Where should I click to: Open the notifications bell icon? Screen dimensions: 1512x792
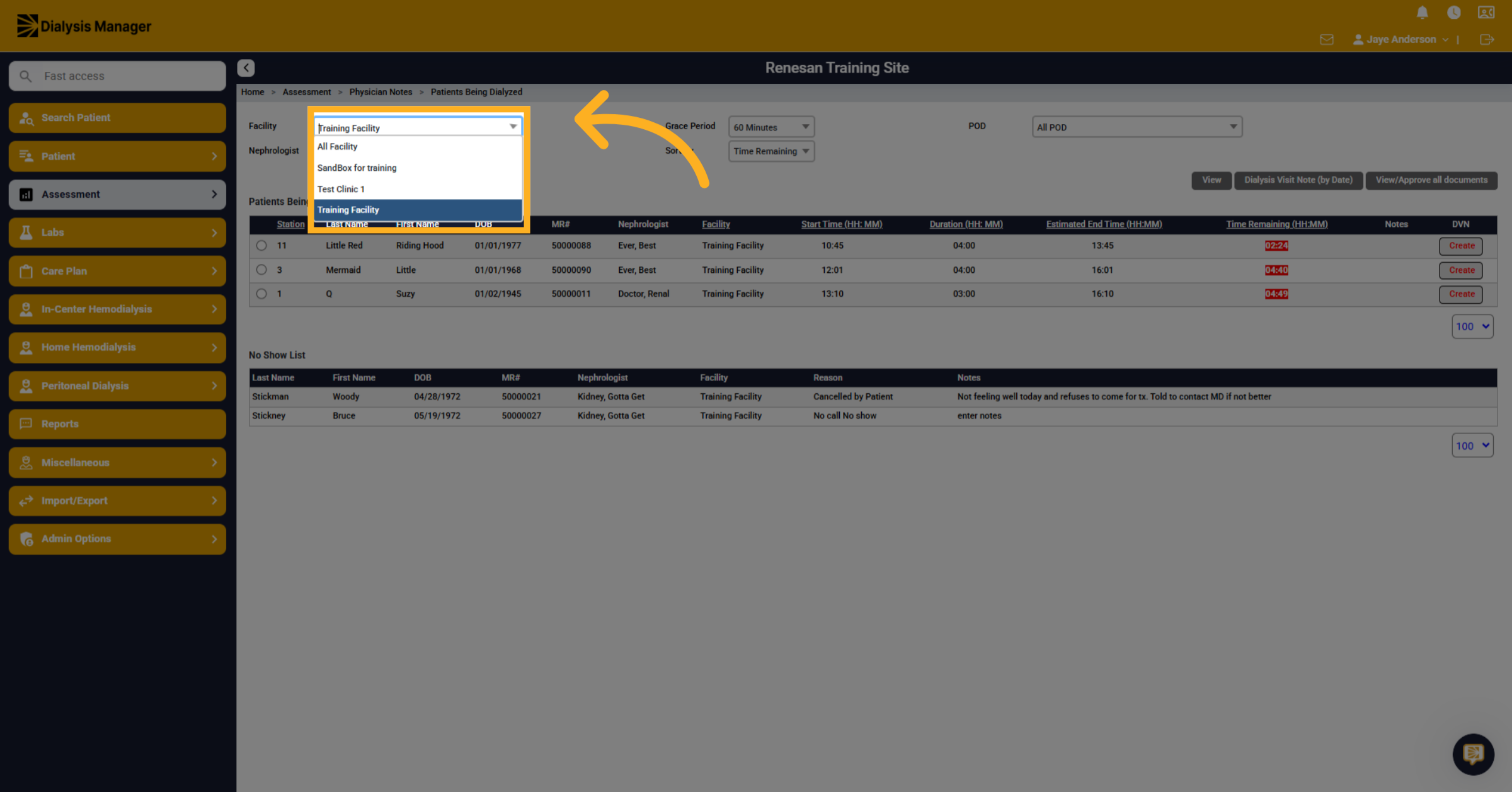coord(1422,13)
